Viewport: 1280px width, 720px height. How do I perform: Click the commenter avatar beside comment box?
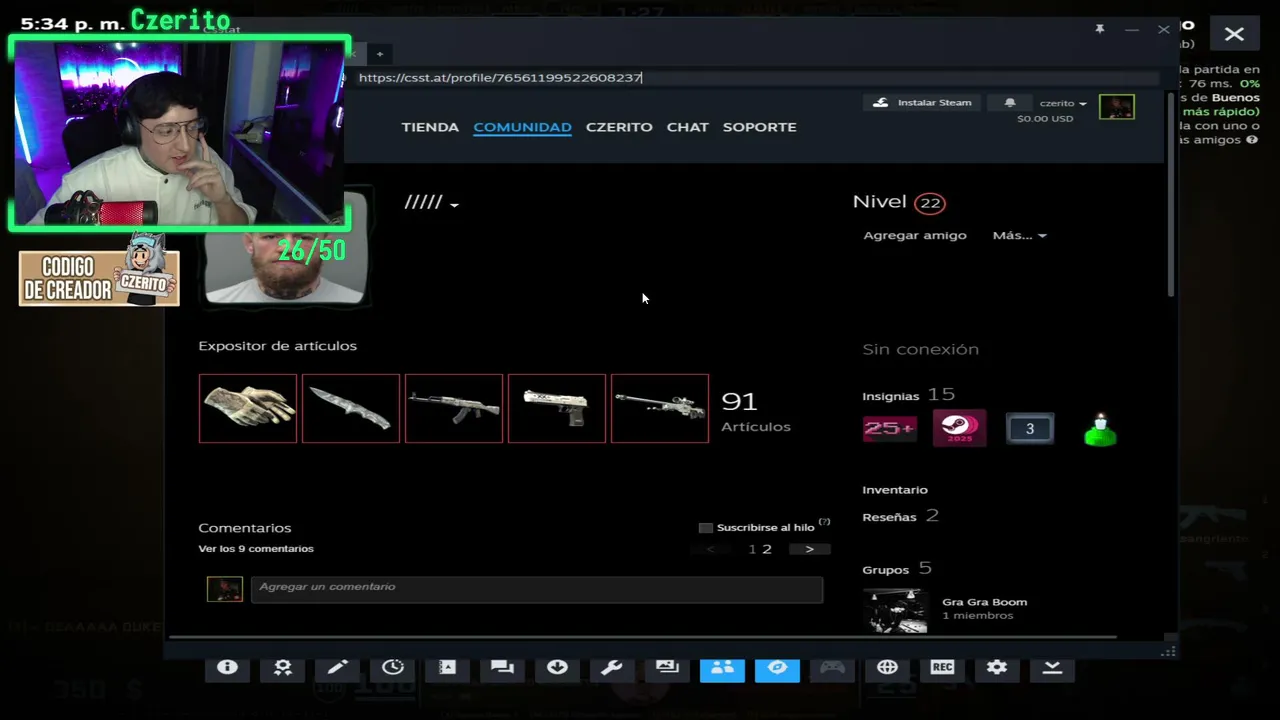click(x=225, y=589)
